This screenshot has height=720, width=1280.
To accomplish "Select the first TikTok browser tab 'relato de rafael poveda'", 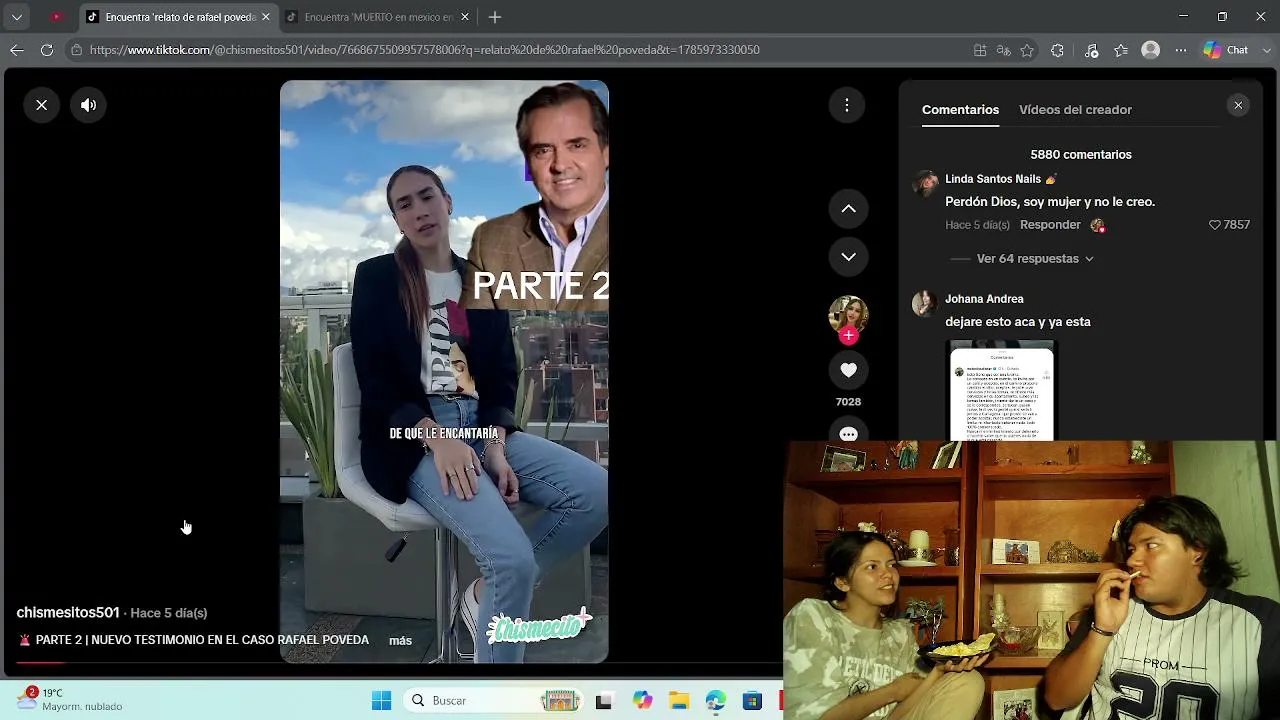I will [x=176, y=17].
